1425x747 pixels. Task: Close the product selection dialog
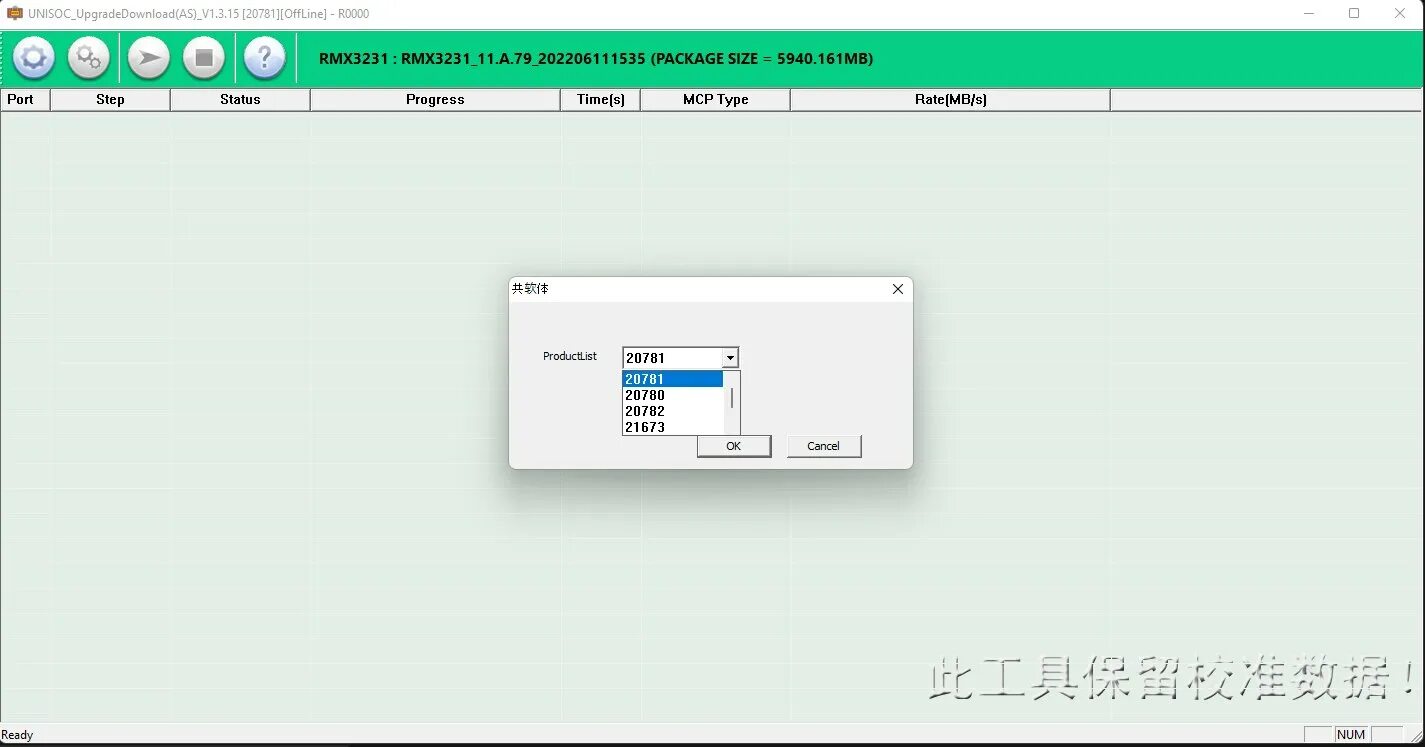(x=897, y=289)
